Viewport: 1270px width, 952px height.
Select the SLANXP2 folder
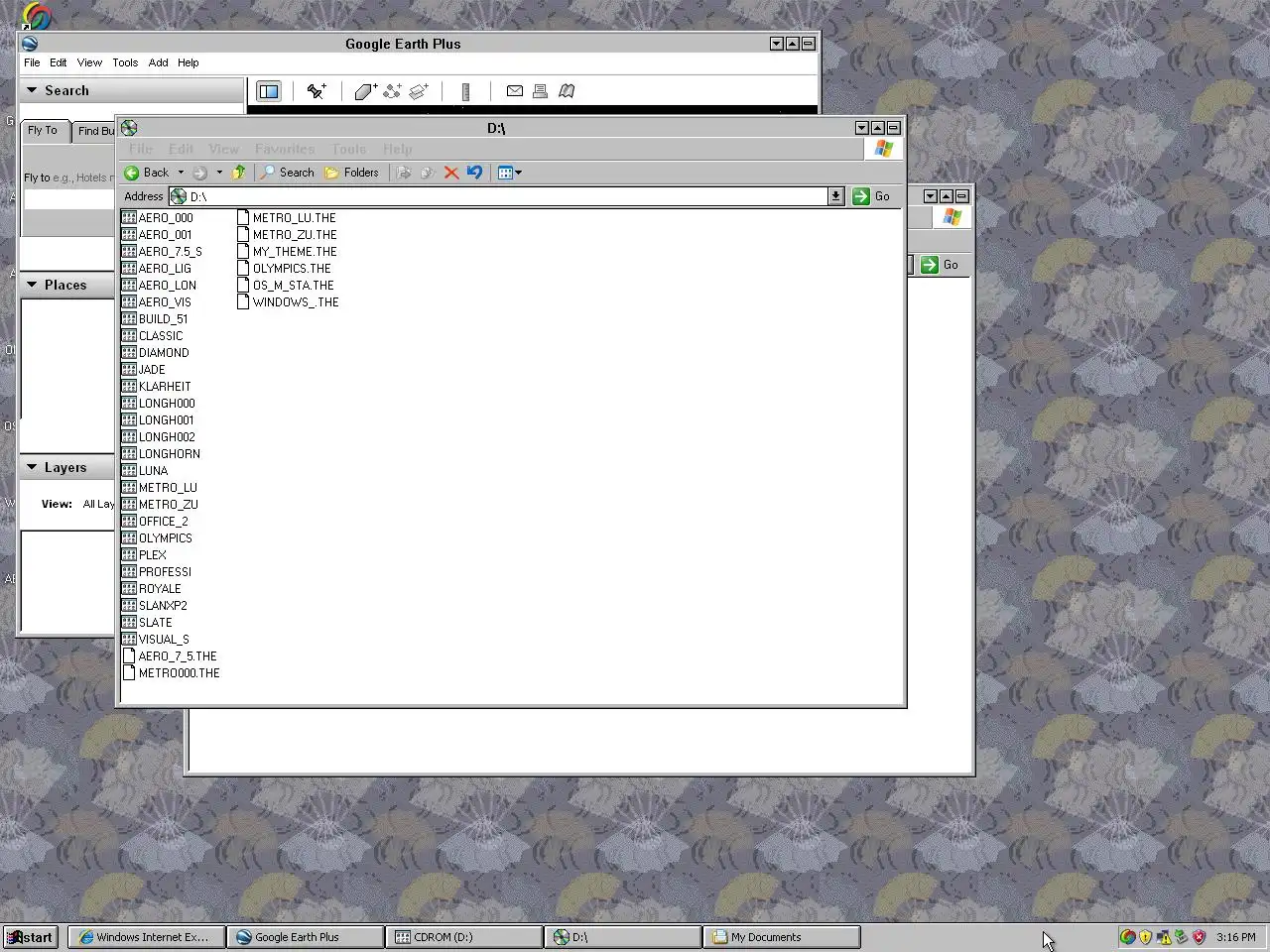(x=155, y=606)
